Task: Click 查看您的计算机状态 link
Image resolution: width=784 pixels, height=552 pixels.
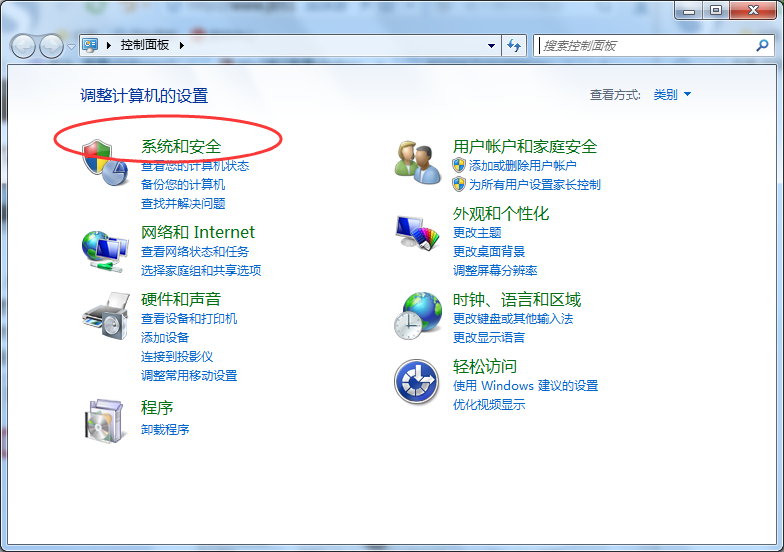Action: (x=195, y=166)
